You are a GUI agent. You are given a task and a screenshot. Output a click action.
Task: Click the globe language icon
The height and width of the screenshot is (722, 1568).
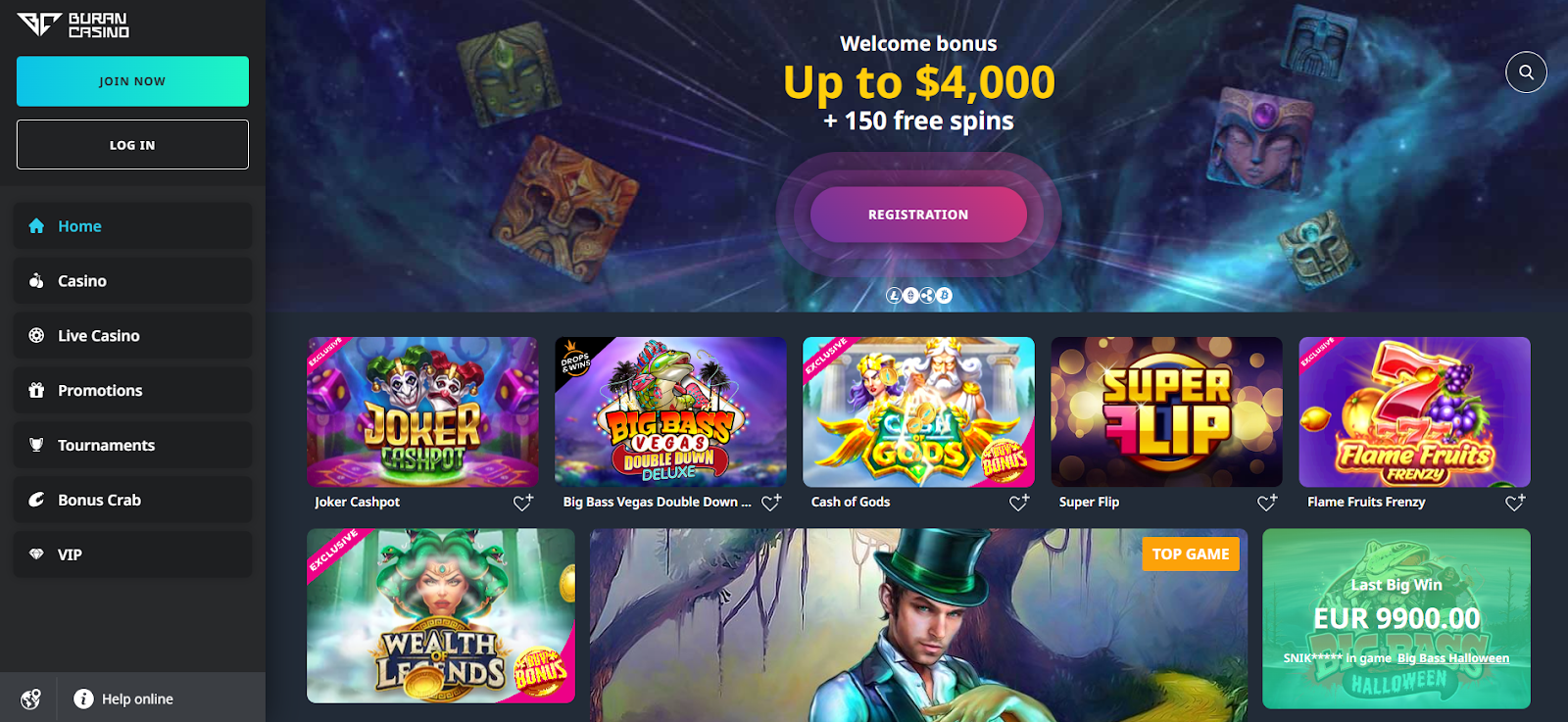point(31,698)
